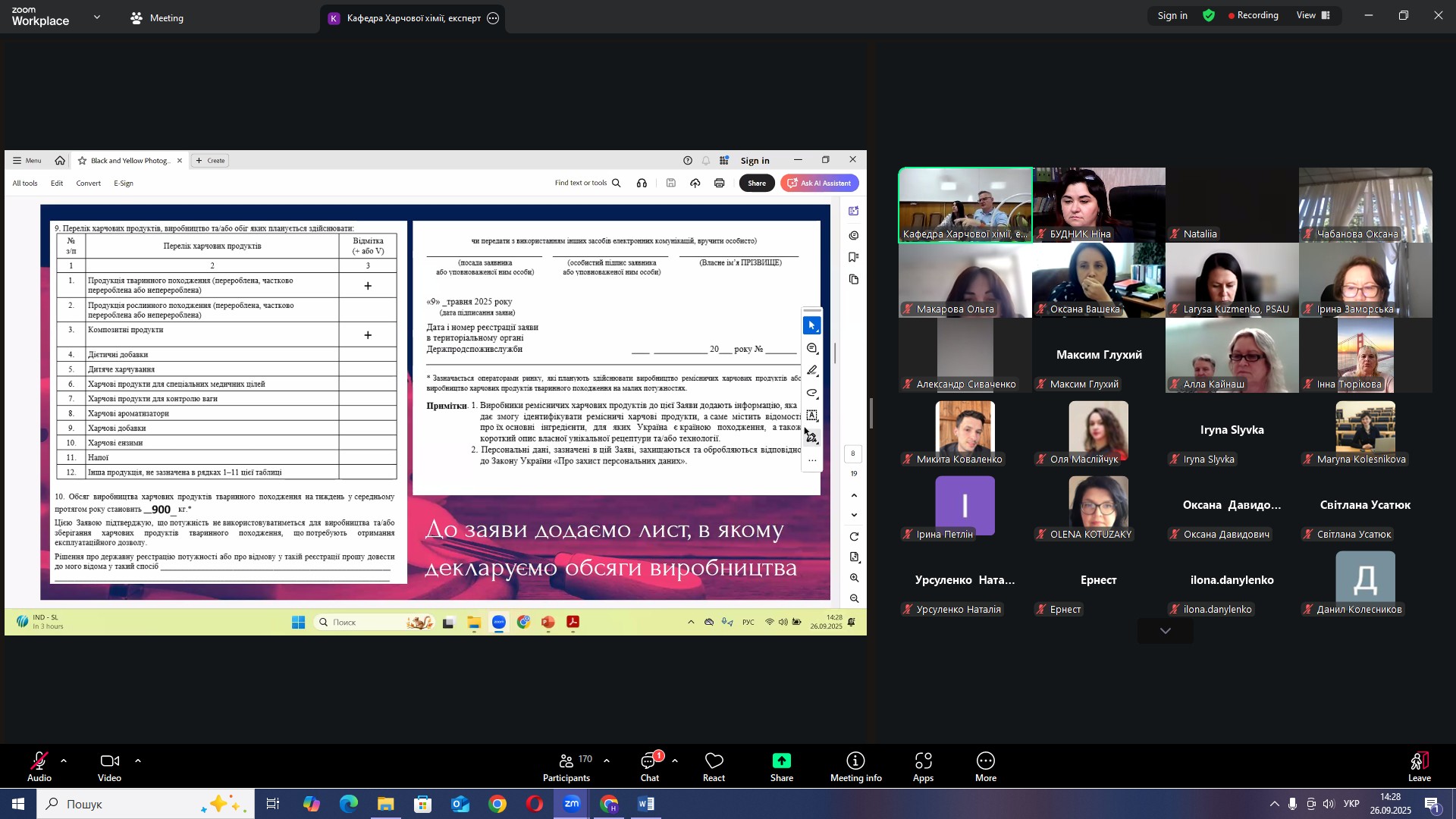Click the green Share screen button
The width and height of the screenshot is (1456, 819).
[x=781, y=767]
